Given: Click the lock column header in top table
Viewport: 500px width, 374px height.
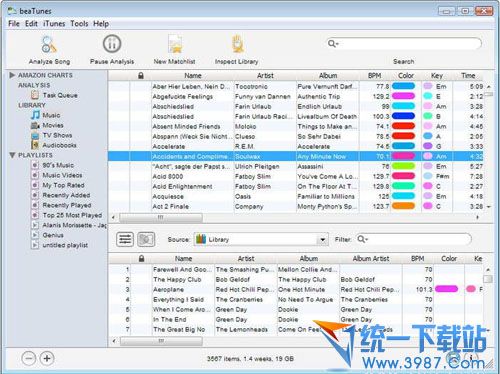Looking at the screenshot, I should (x=141, y=76).
